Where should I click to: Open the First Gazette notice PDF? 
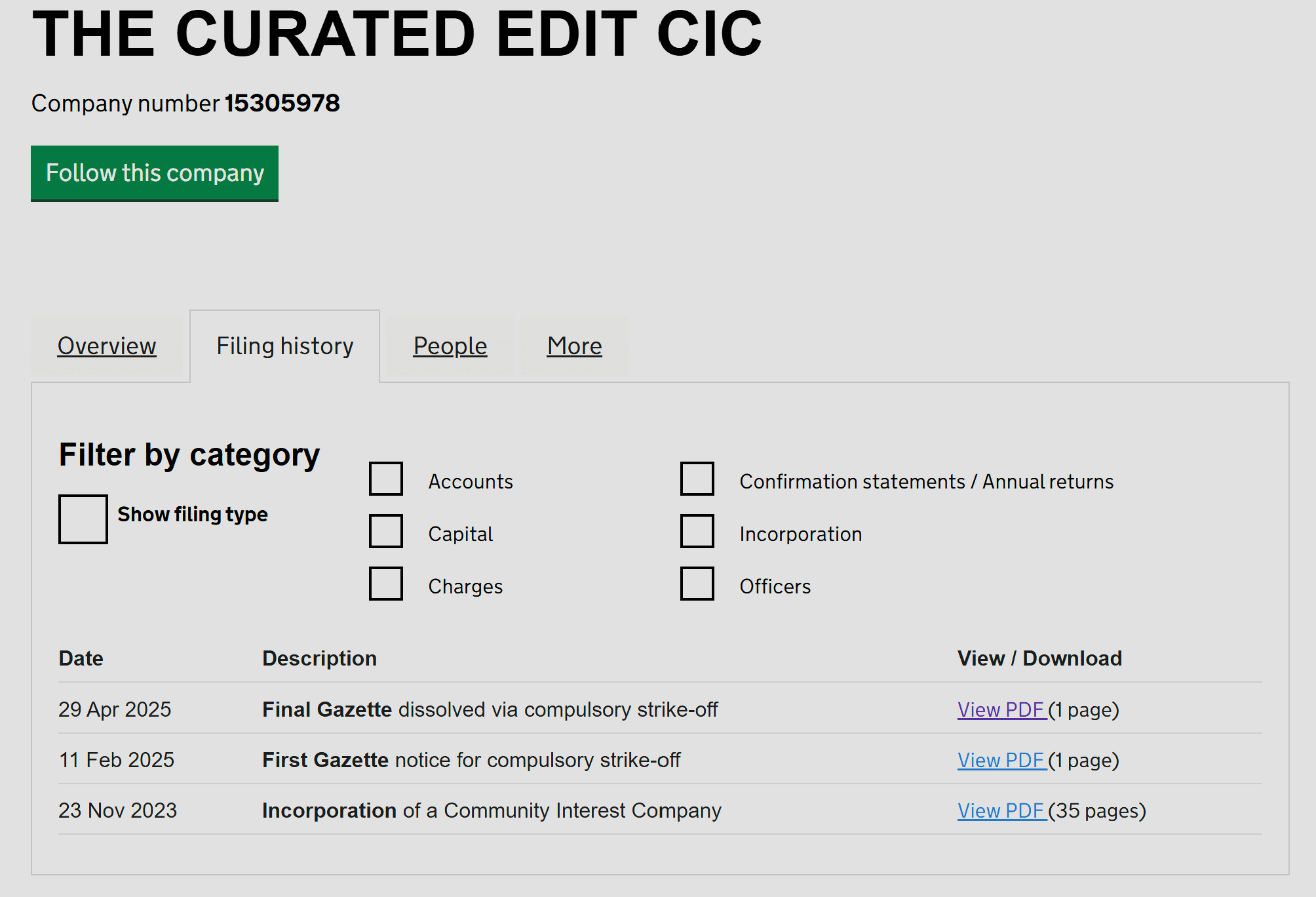coord(1001,760)
